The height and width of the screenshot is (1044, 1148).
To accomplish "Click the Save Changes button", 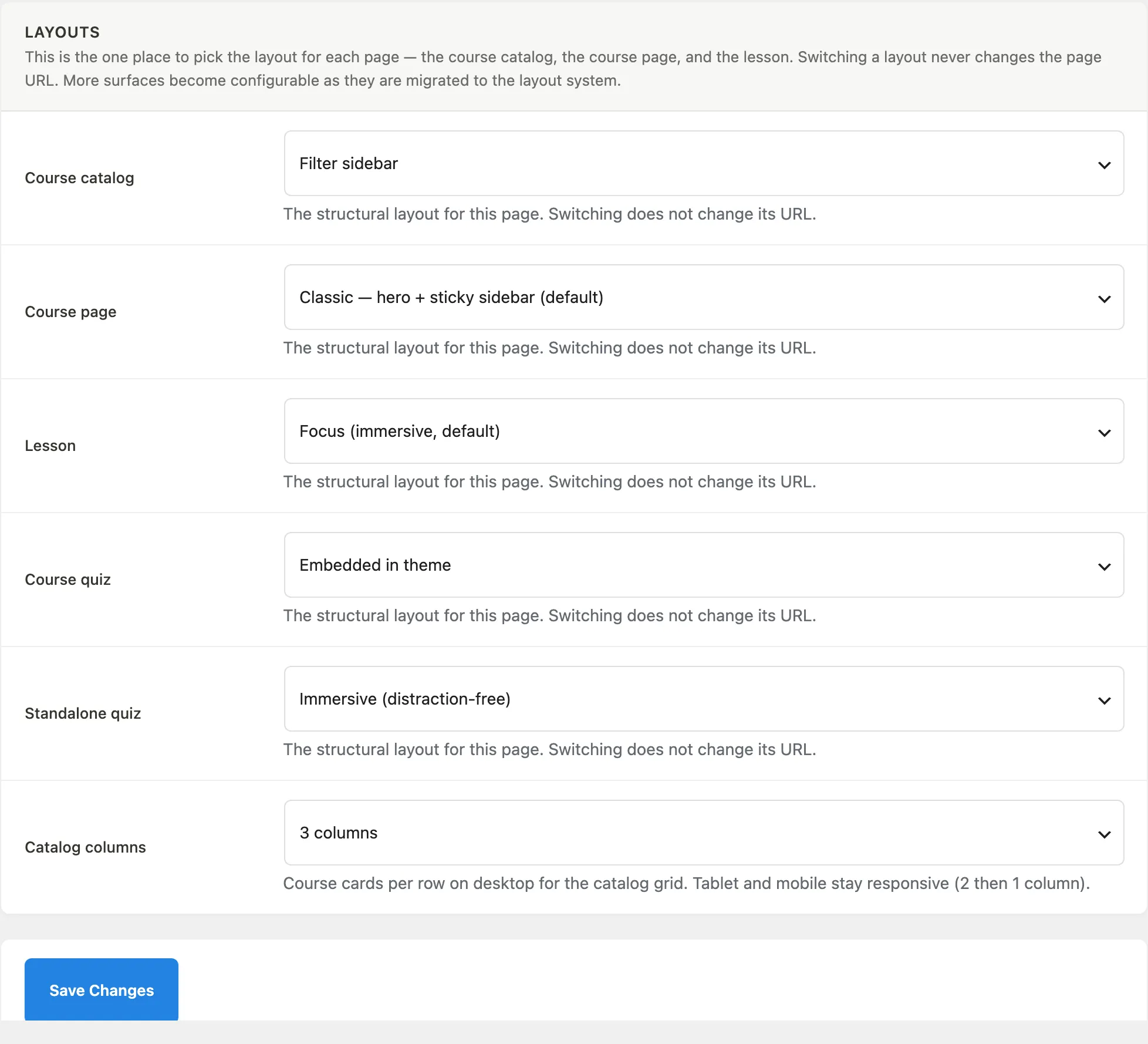I will (x=102, y=990).
